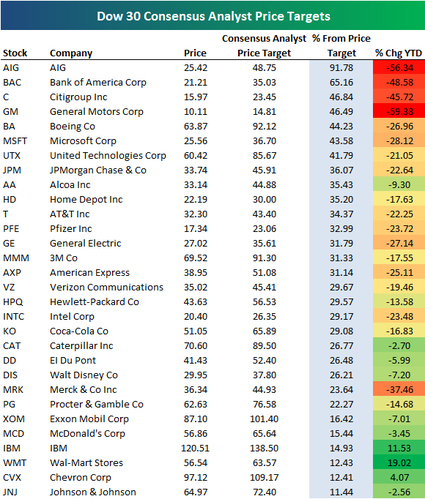Click the Stock column header
Image resolution: width=425 pixels, height=499 pixels.
15,53
